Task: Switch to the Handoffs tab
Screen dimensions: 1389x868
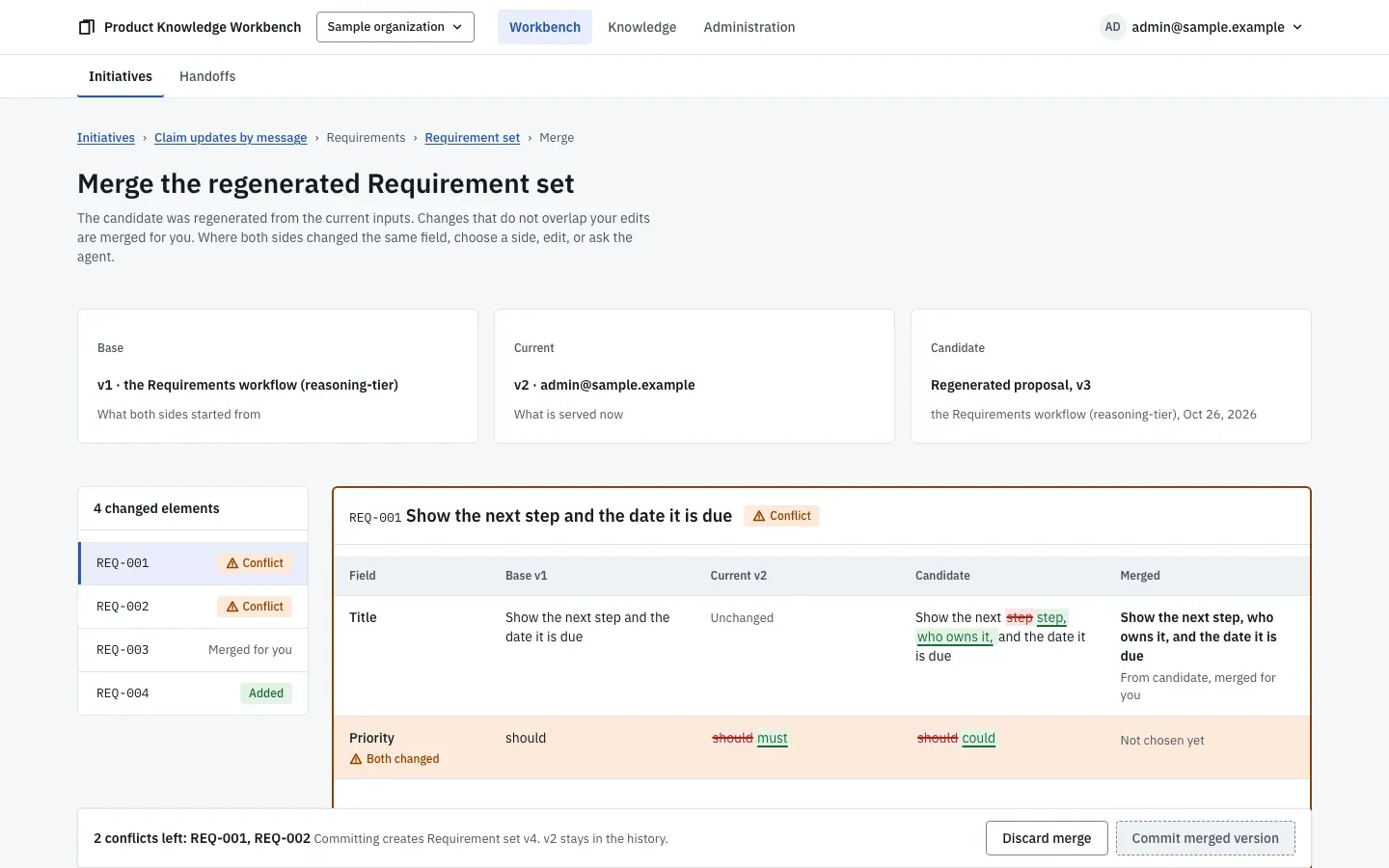Action: coord(207,76)
